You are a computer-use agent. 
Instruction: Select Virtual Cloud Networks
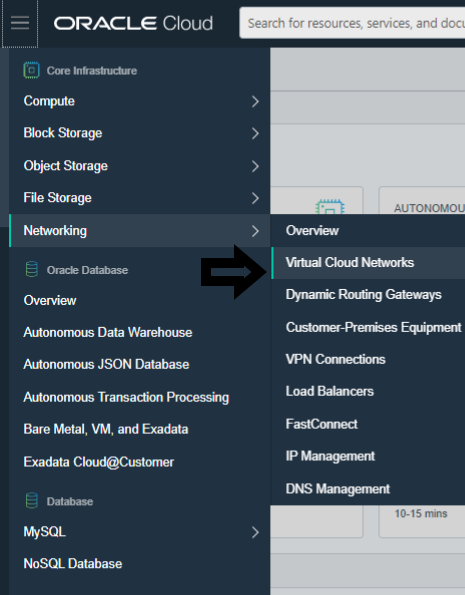[368, 263]
